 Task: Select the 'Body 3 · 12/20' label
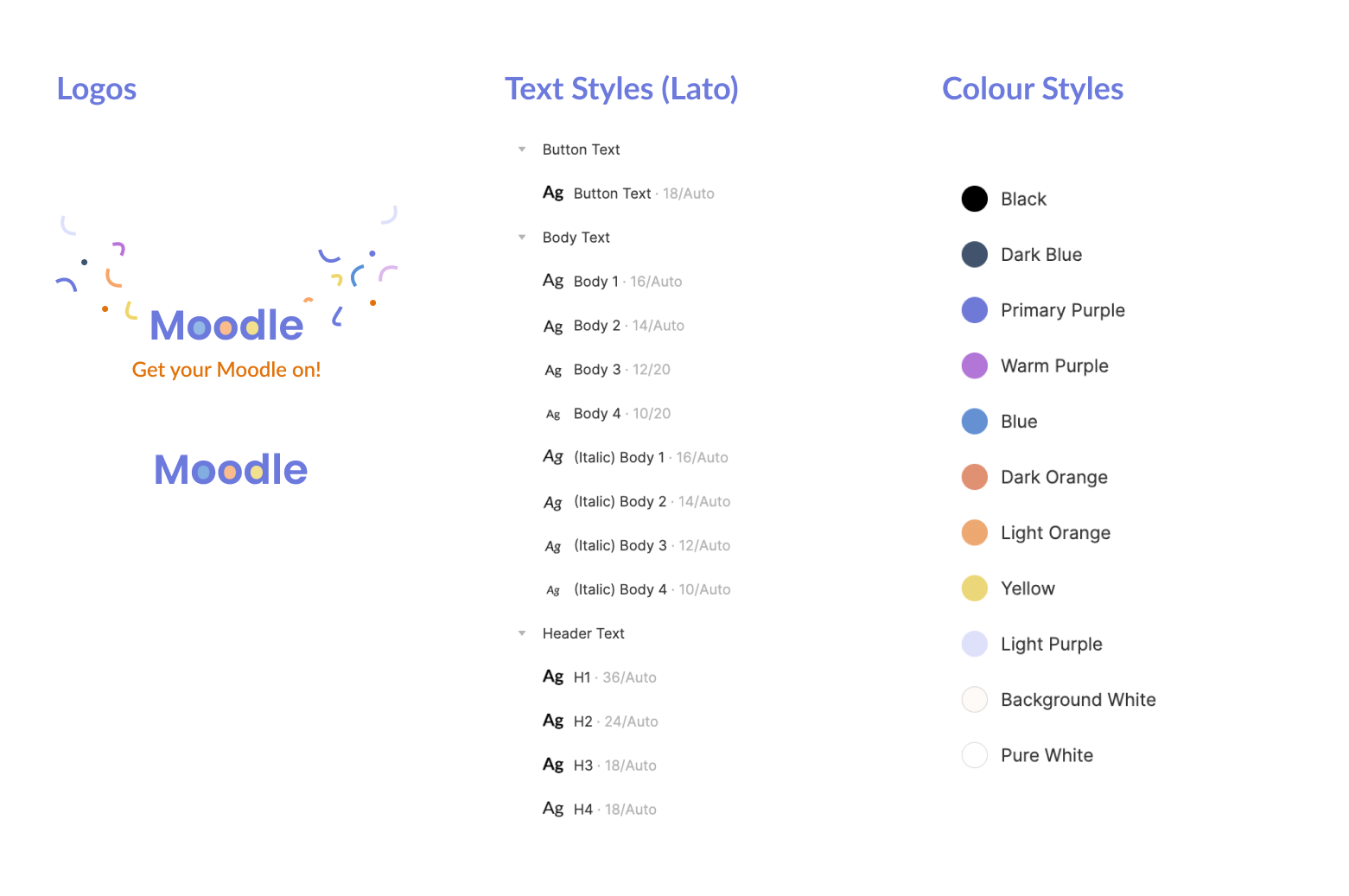(x=622, y=370)
